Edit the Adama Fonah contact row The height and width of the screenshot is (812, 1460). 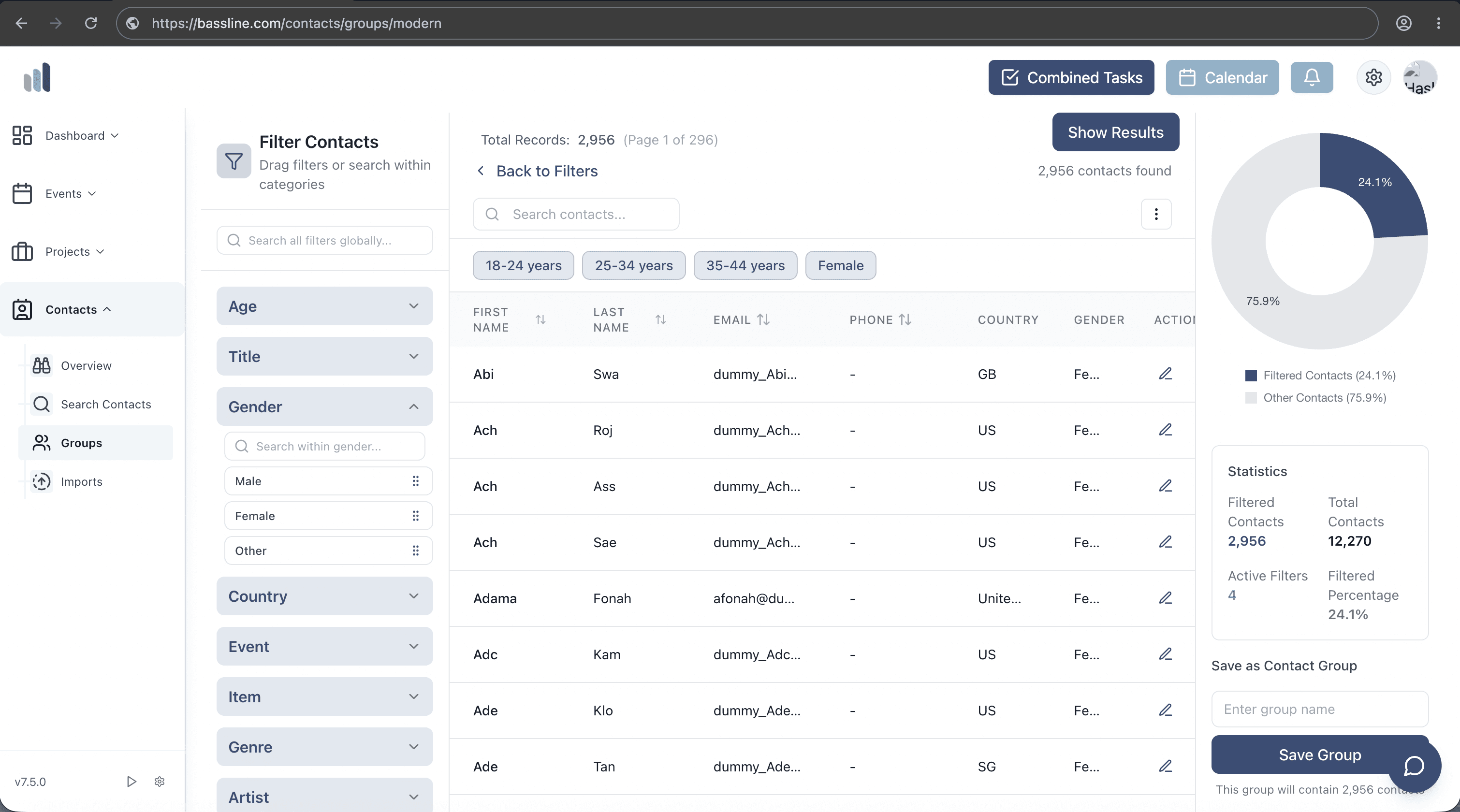(1165, 598)
